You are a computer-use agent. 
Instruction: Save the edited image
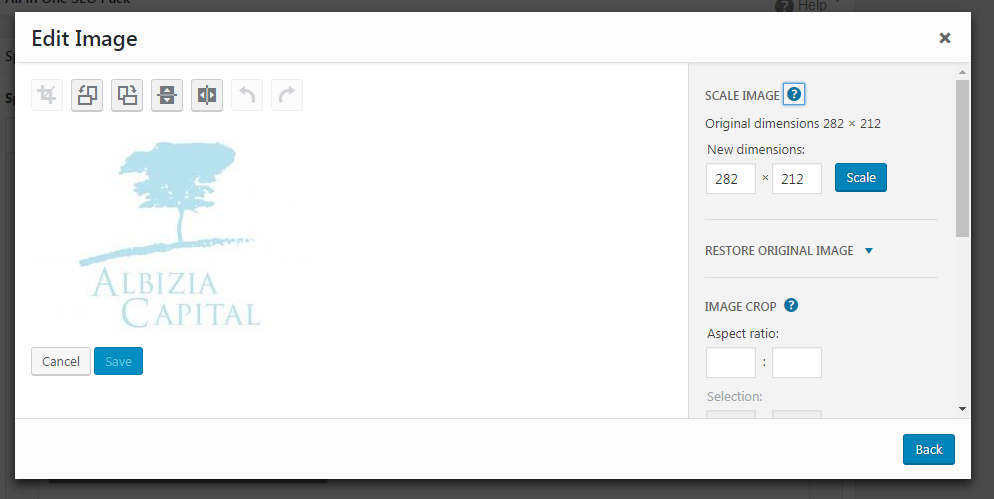tap(119, 361)
